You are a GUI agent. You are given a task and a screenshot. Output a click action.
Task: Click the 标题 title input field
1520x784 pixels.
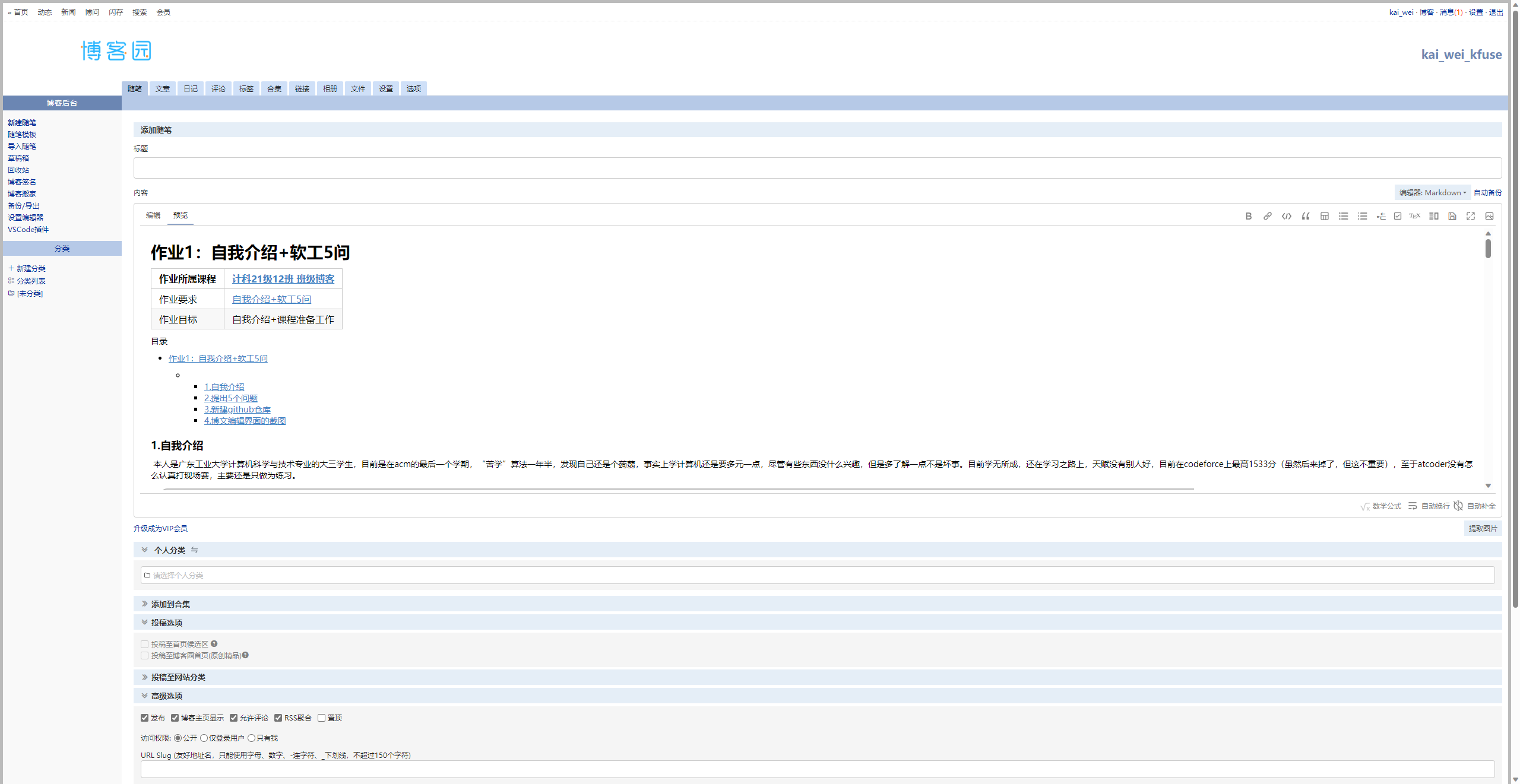(x=817, y=168)
